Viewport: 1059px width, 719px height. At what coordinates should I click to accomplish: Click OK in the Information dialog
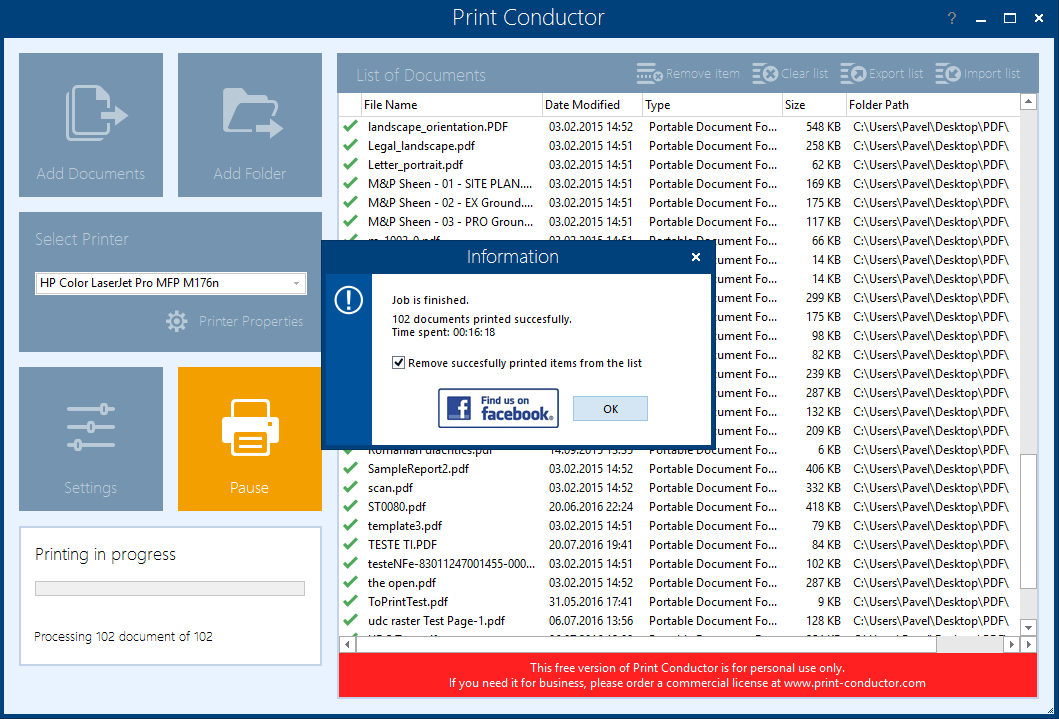[611, 409]
